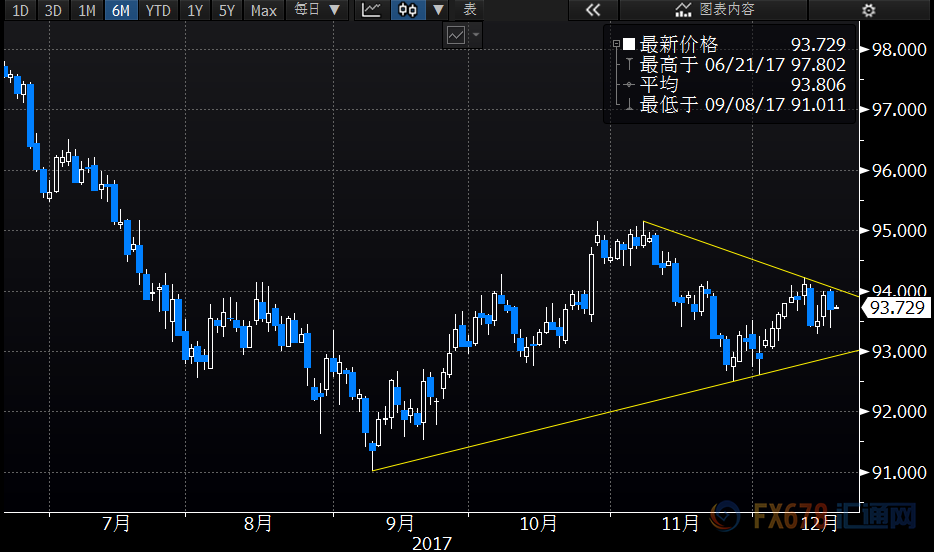The height and width of the screenshot is (552, 934).
Task: Select the candlestick chart icon
Action: click(407, 10)
